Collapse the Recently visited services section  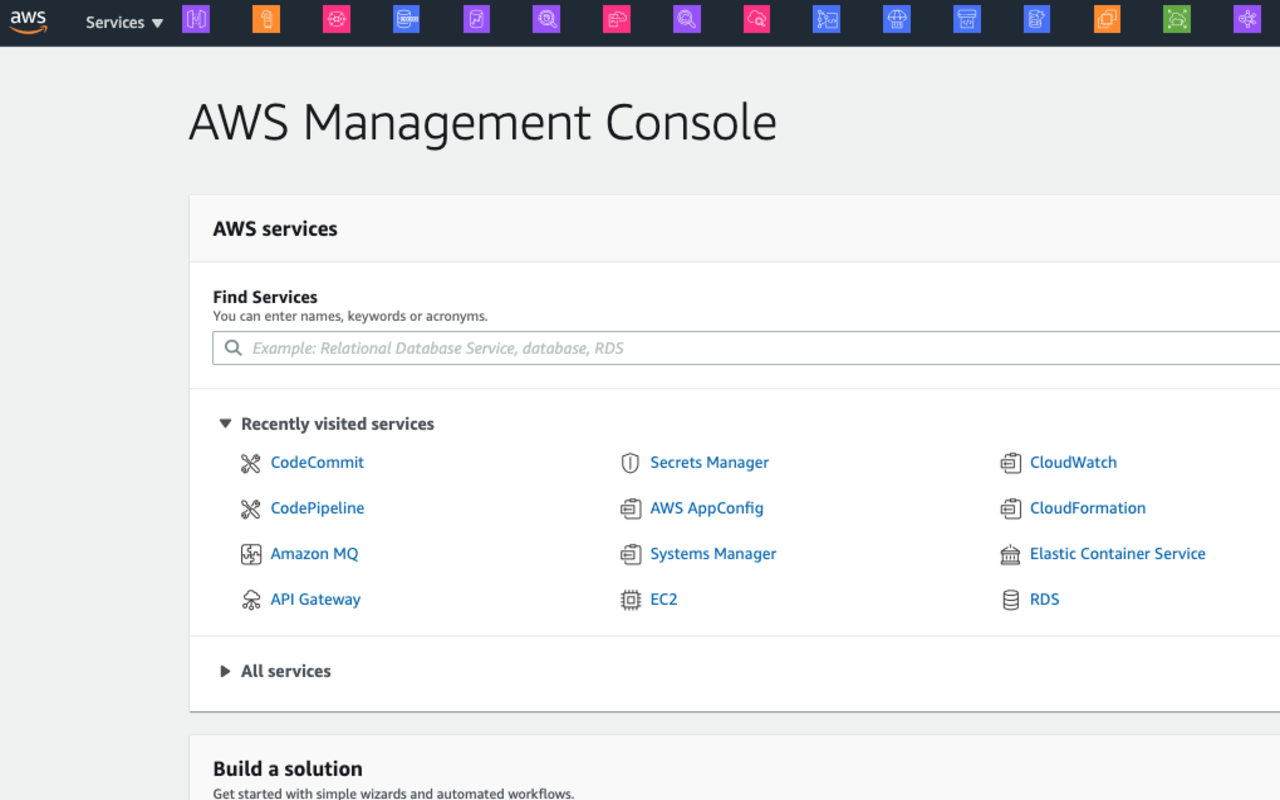tap(225, 424)
